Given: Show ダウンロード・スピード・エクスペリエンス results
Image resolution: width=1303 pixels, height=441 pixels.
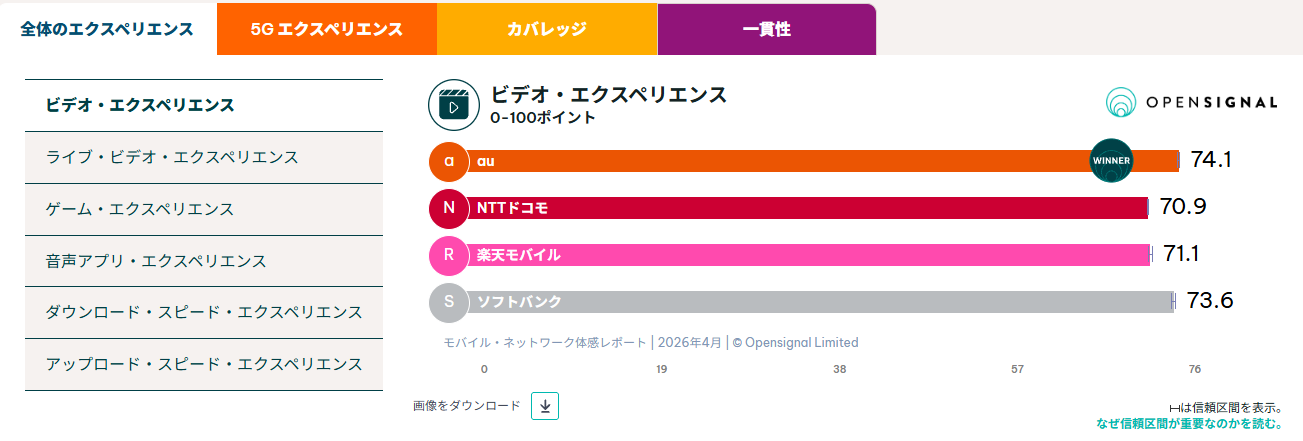Looking at the screenshot, I should pos(203,313).
